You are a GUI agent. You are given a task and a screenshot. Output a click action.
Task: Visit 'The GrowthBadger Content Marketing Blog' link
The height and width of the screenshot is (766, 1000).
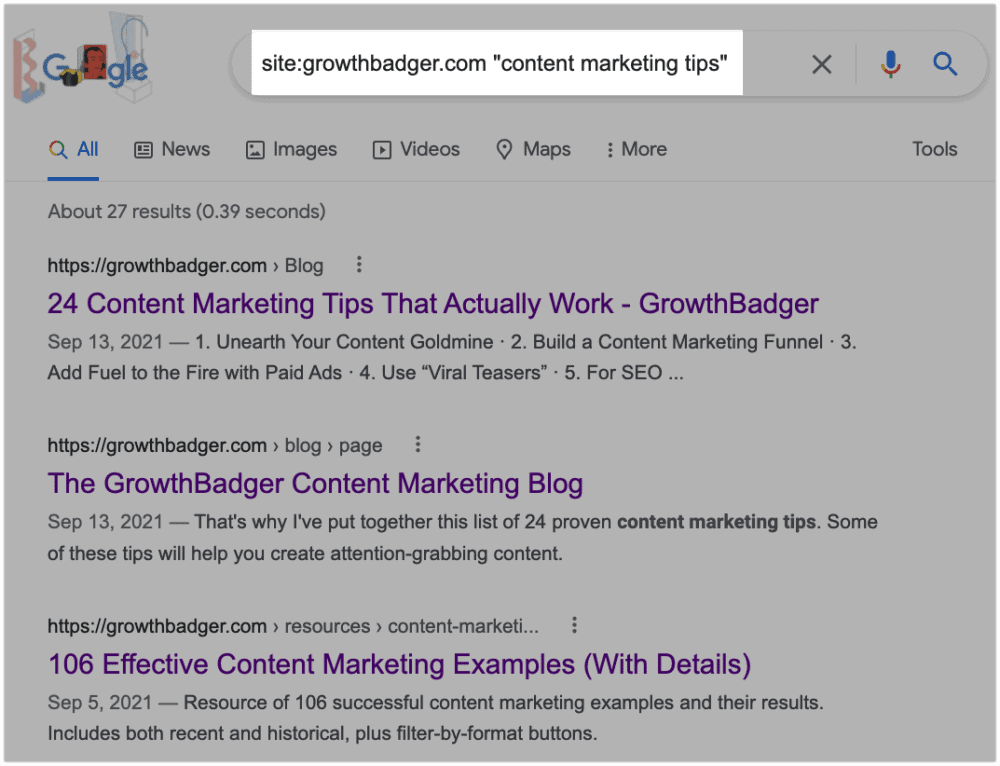point(314,483)
